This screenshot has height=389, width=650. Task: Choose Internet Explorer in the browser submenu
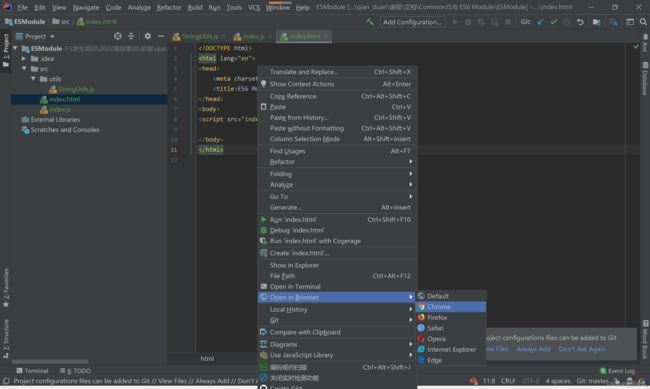[451, 350]
